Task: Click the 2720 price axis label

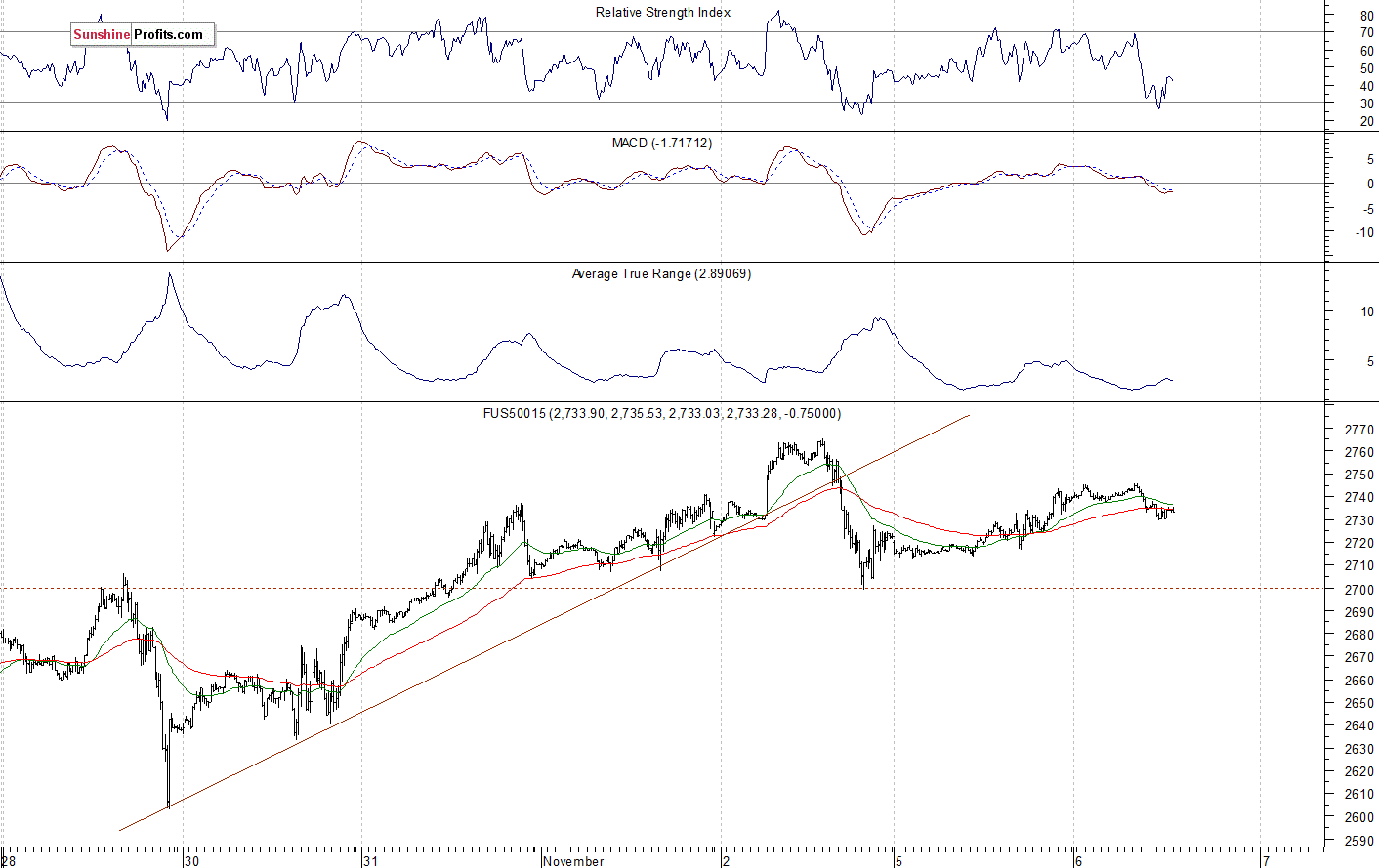Action: click(1359, 544)
